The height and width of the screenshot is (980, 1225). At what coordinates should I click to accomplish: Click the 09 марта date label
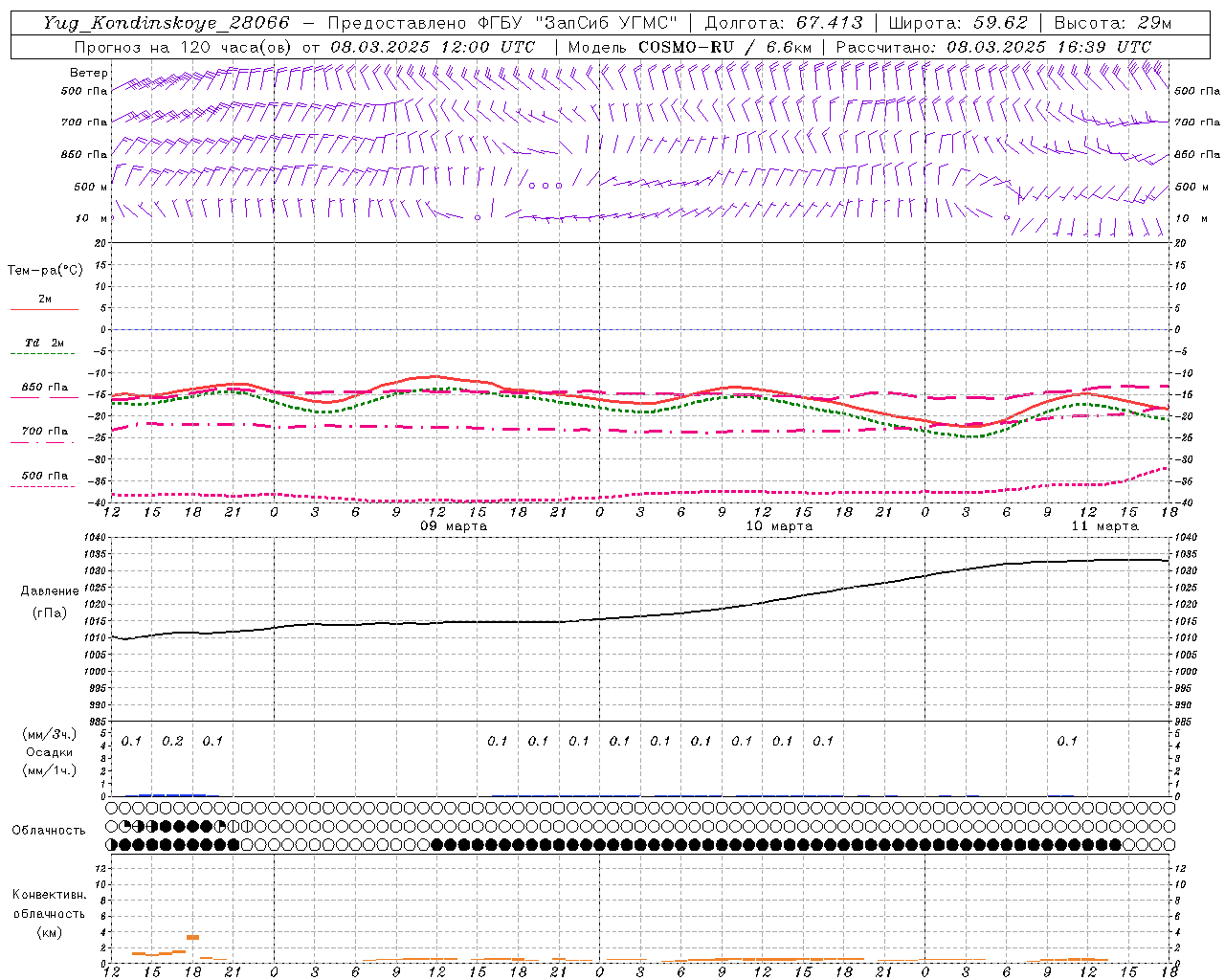point(455,525)
